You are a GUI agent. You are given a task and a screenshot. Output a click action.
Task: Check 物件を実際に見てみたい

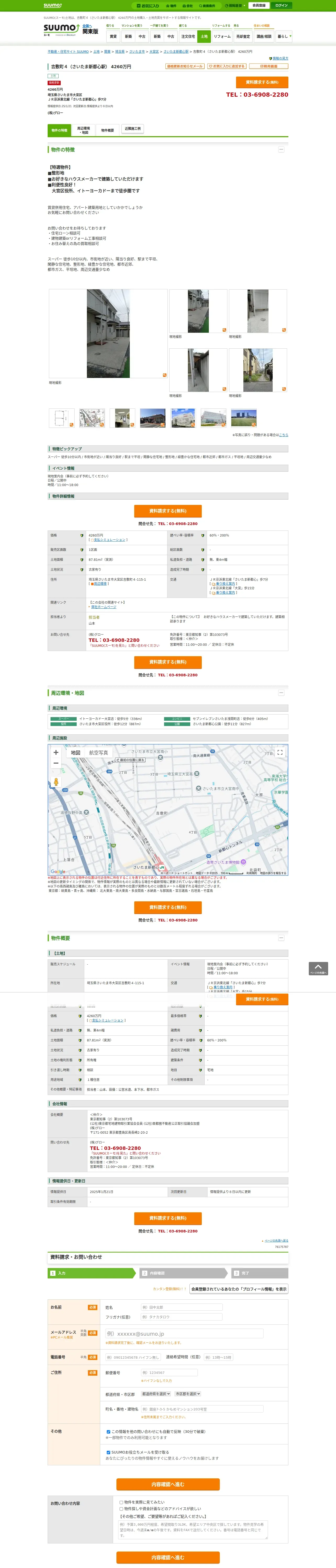[121, 1502]
